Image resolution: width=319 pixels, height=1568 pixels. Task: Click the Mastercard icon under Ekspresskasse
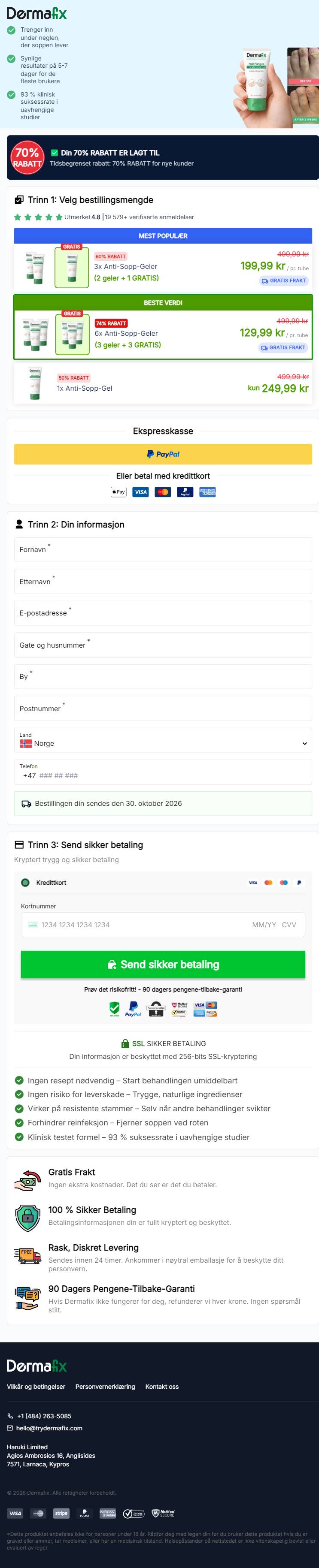(163, 492)
